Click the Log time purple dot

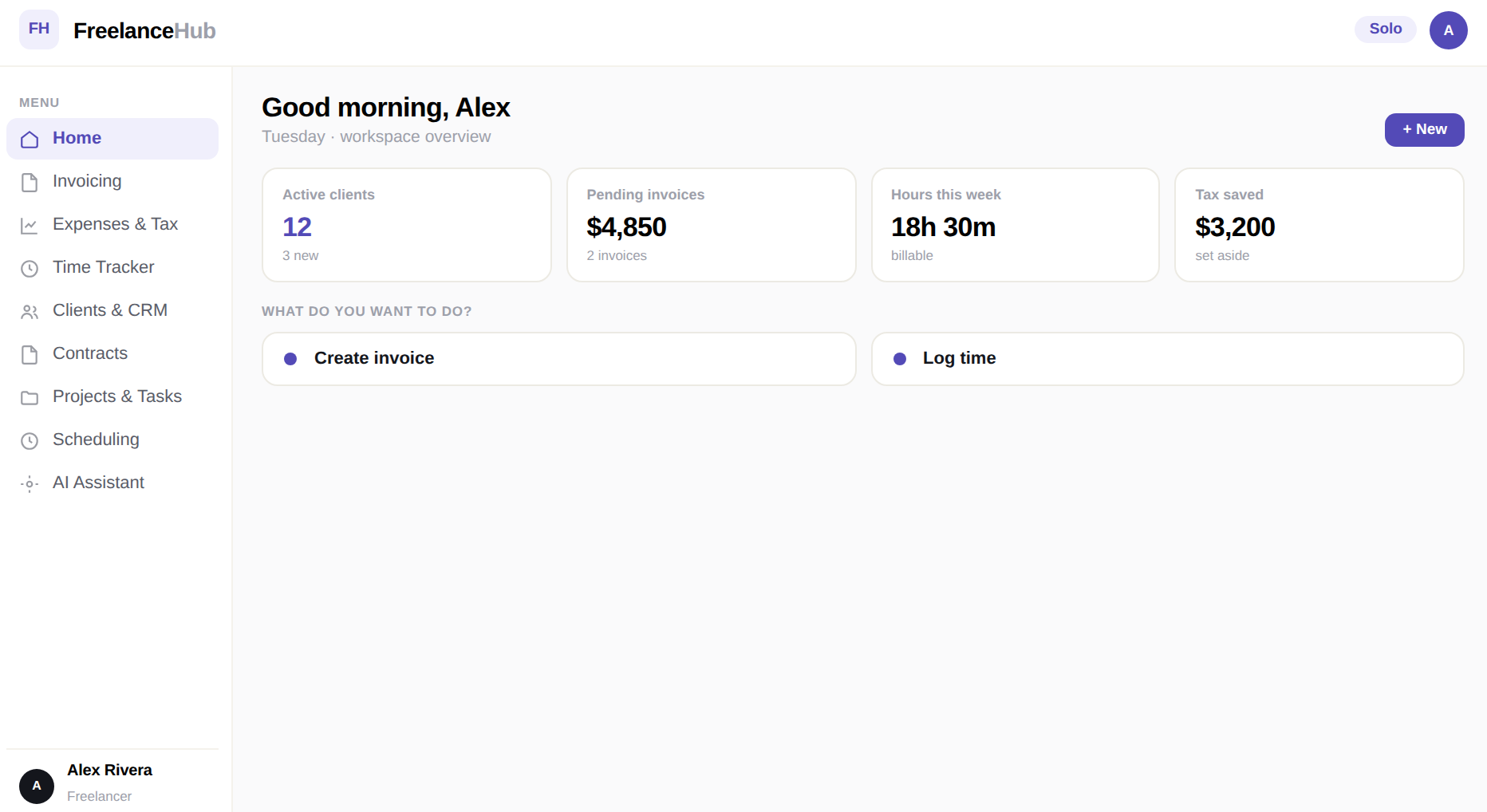point(900,359)
